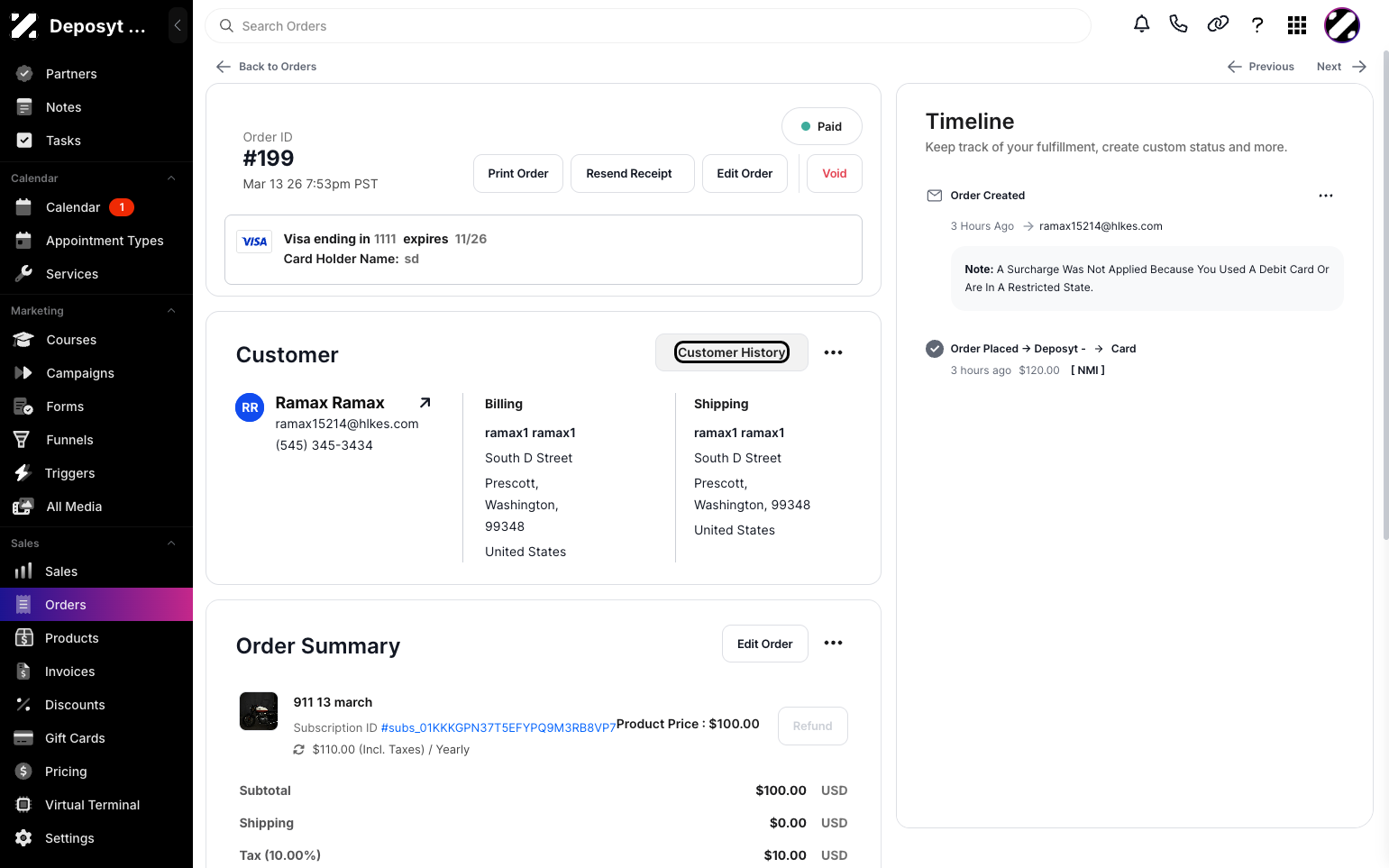This screenshot has width=1389, height=868.
Task: Open Discounts in the sidebar
Action: point(96,705)
